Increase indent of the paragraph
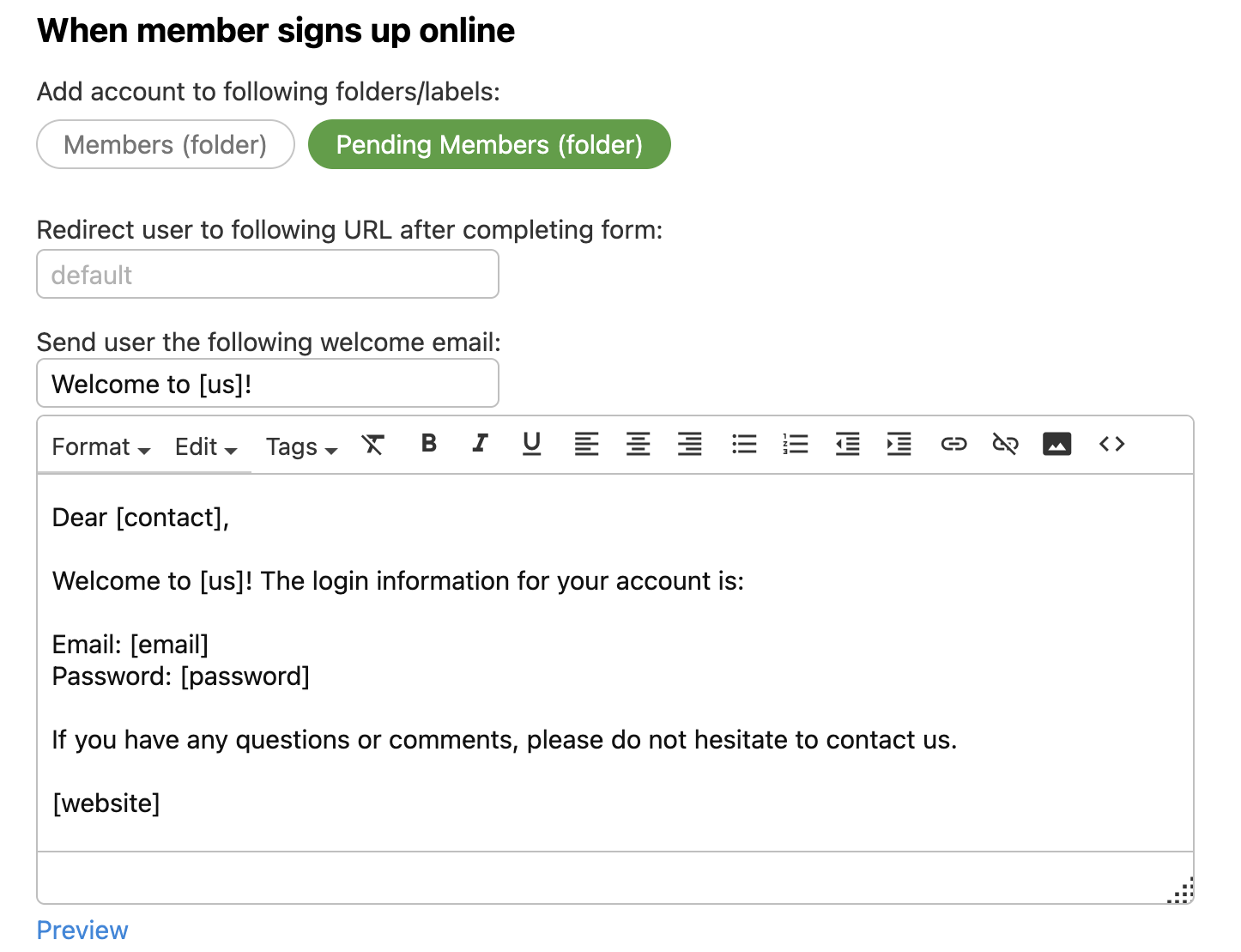Image resolution: width=1241 pixels, height=952 pixels. point(899,445)
